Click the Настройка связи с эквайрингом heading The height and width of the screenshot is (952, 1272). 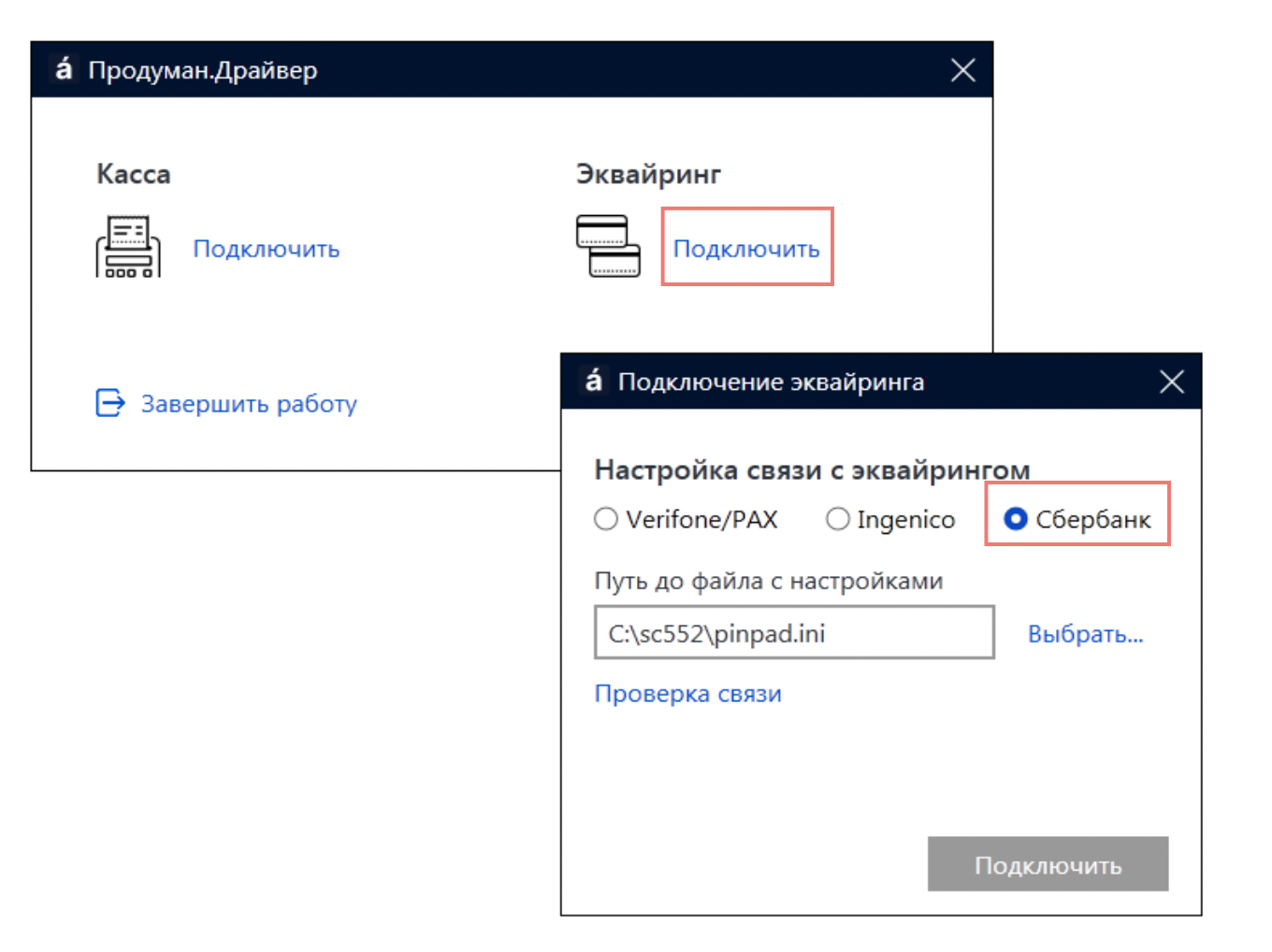[812, 469]
